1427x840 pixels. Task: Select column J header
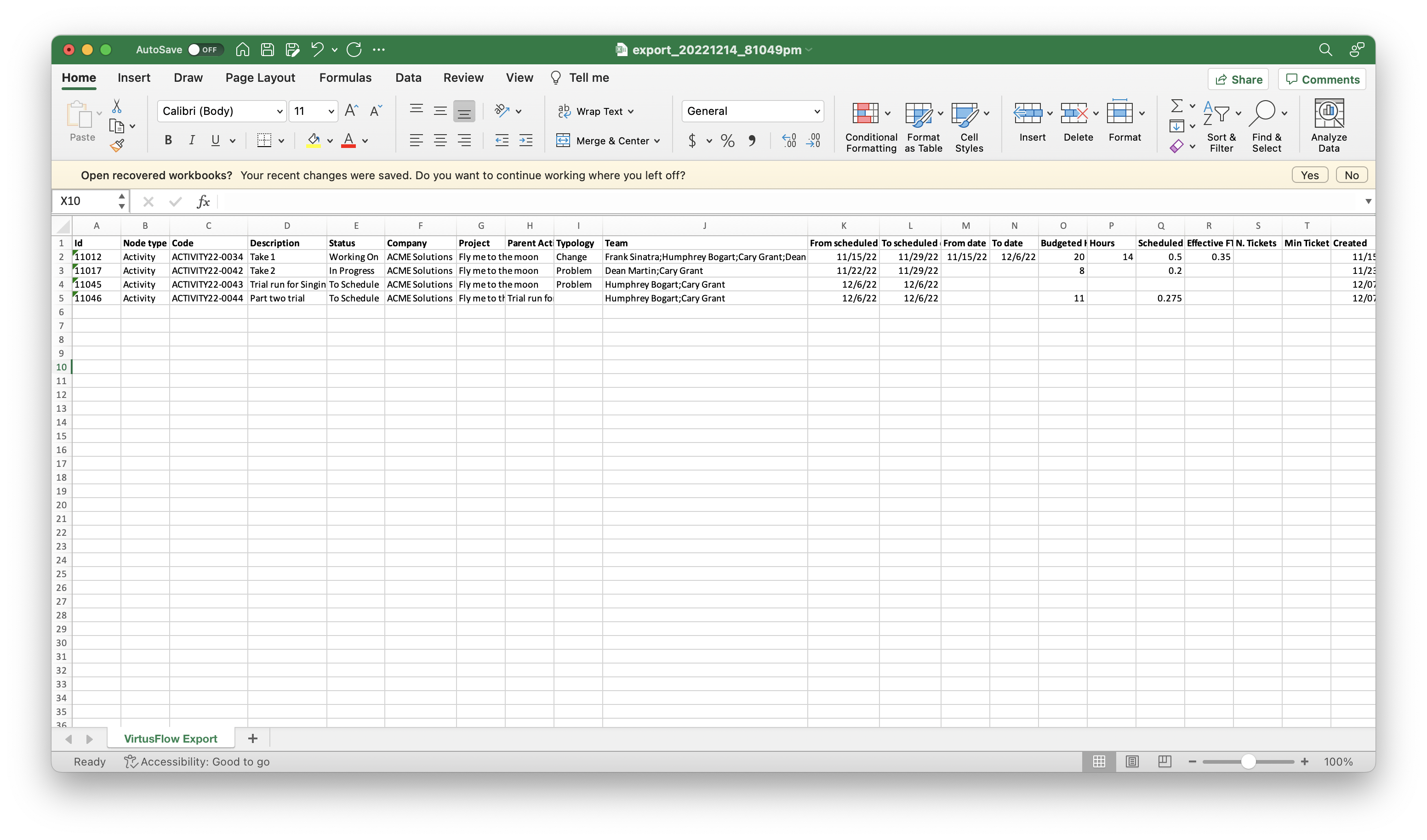pos(704,225)
